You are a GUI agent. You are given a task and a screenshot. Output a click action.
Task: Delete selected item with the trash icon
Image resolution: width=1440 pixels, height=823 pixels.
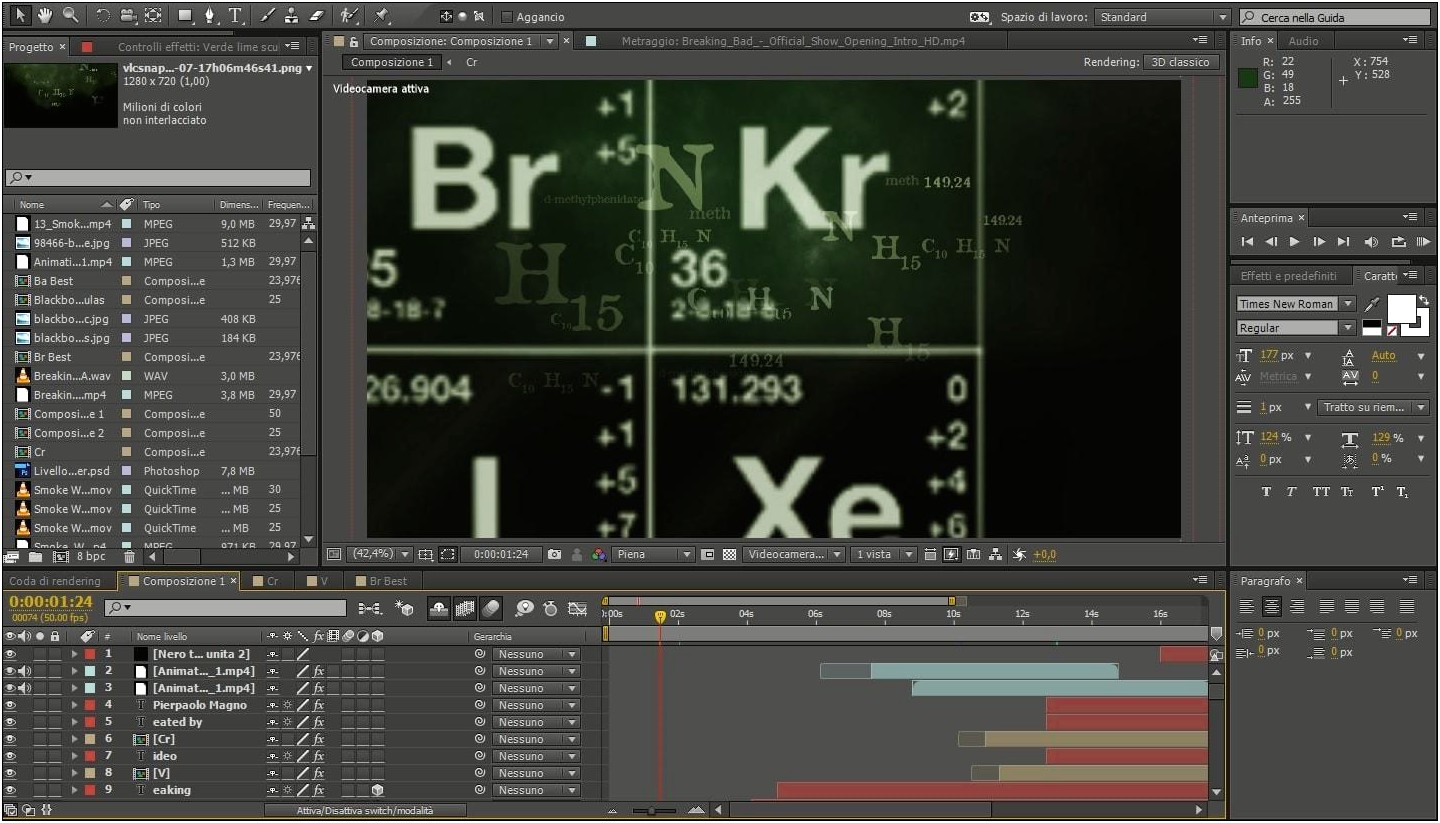point(129,557)
